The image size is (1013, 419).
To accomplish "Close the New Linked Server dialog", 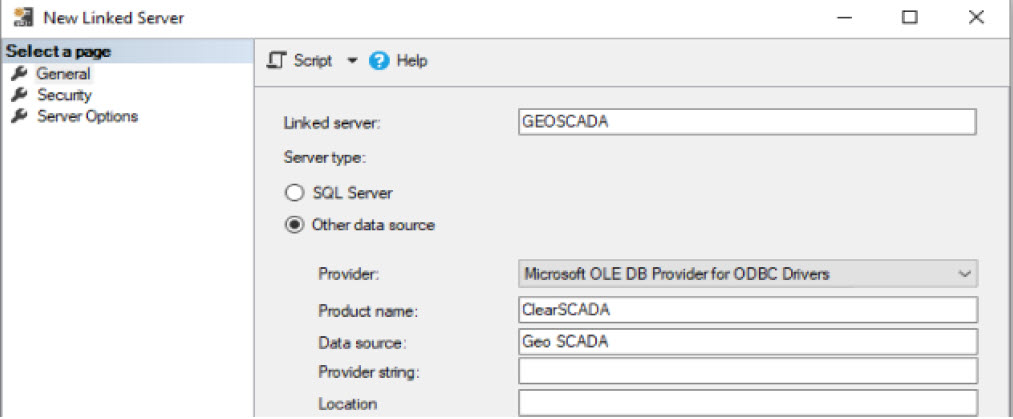I will pyautogui.click(x=976, y=17).
